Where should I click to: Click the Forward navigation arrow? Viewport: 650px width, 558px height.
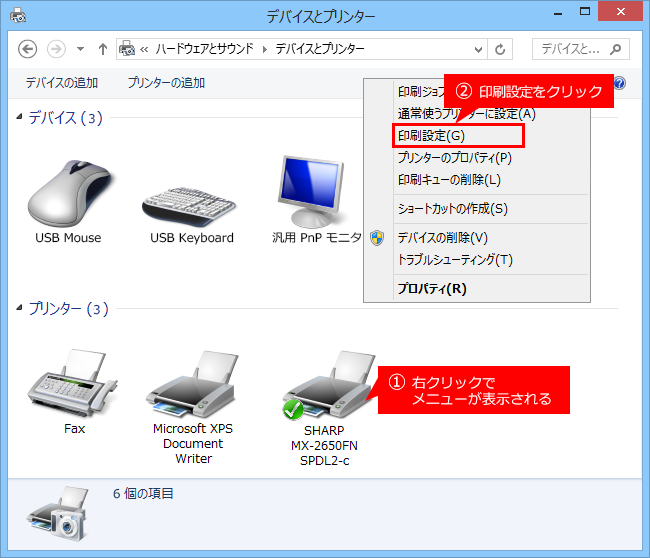(x=56, y=49)
